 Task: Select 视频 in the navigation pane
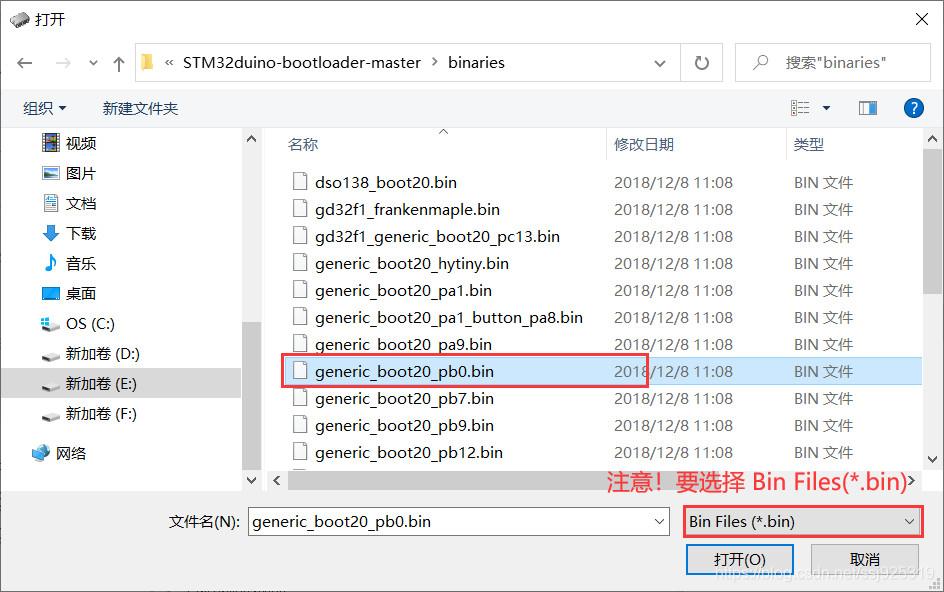tap(81, 143)
